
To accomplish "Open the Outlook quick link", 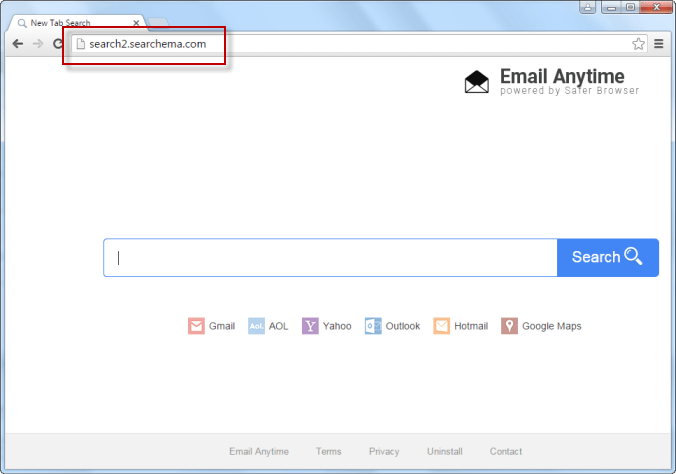I will [393, 326].
